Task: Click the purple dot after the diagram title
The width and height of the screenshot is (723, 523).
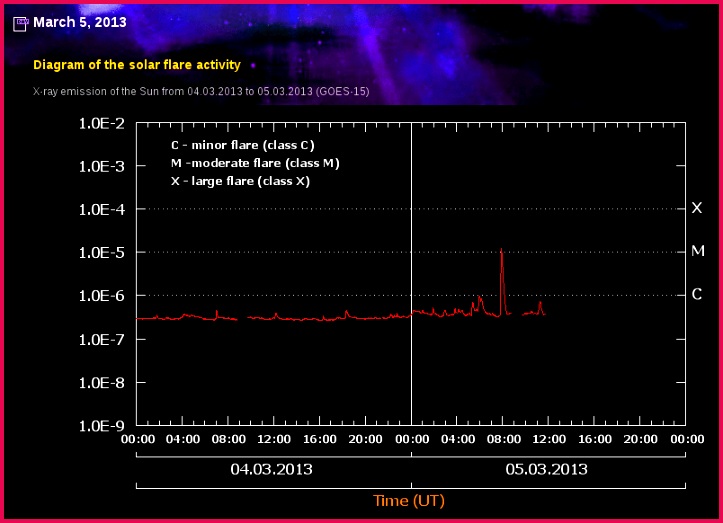Action: (252, 65)
